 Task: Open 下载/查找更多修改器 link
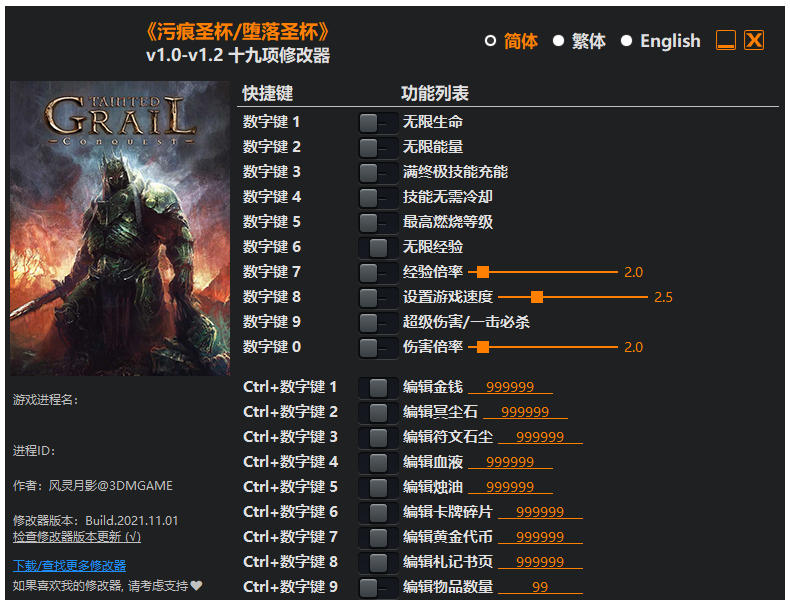(70, 566)
